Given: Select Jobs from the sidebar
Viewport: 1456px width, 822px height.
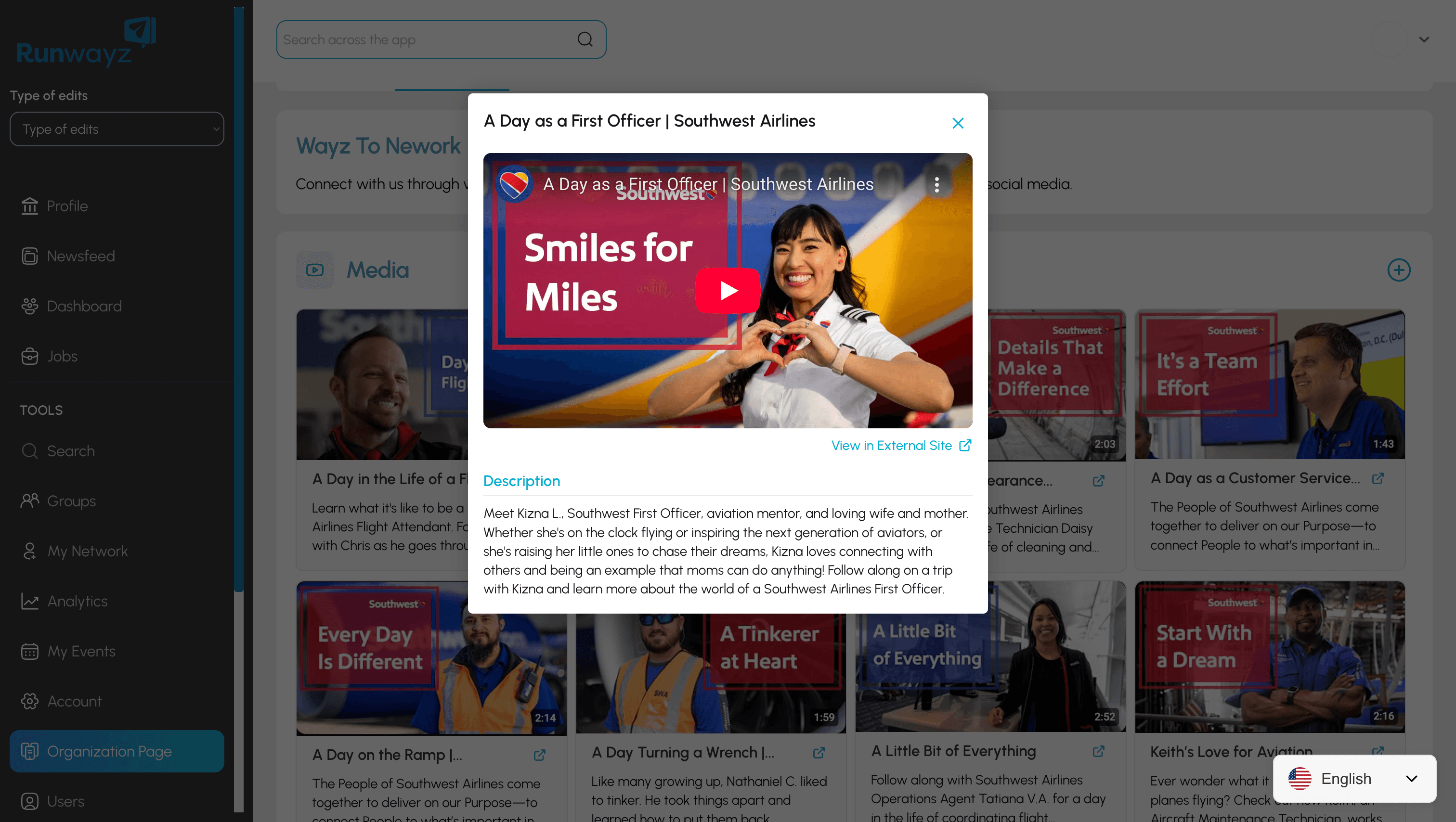Looking at the screenshot, I should [x=62, y=356].
